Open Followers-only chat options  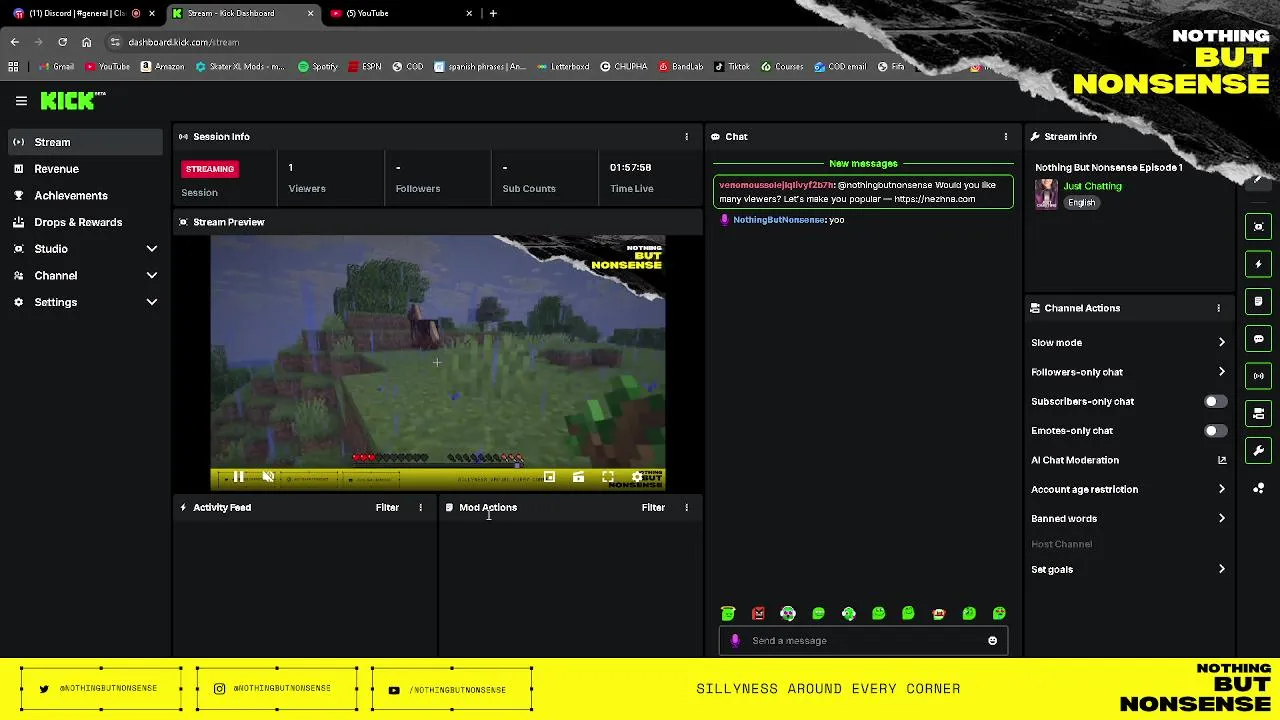click(x=1128, y=372)
